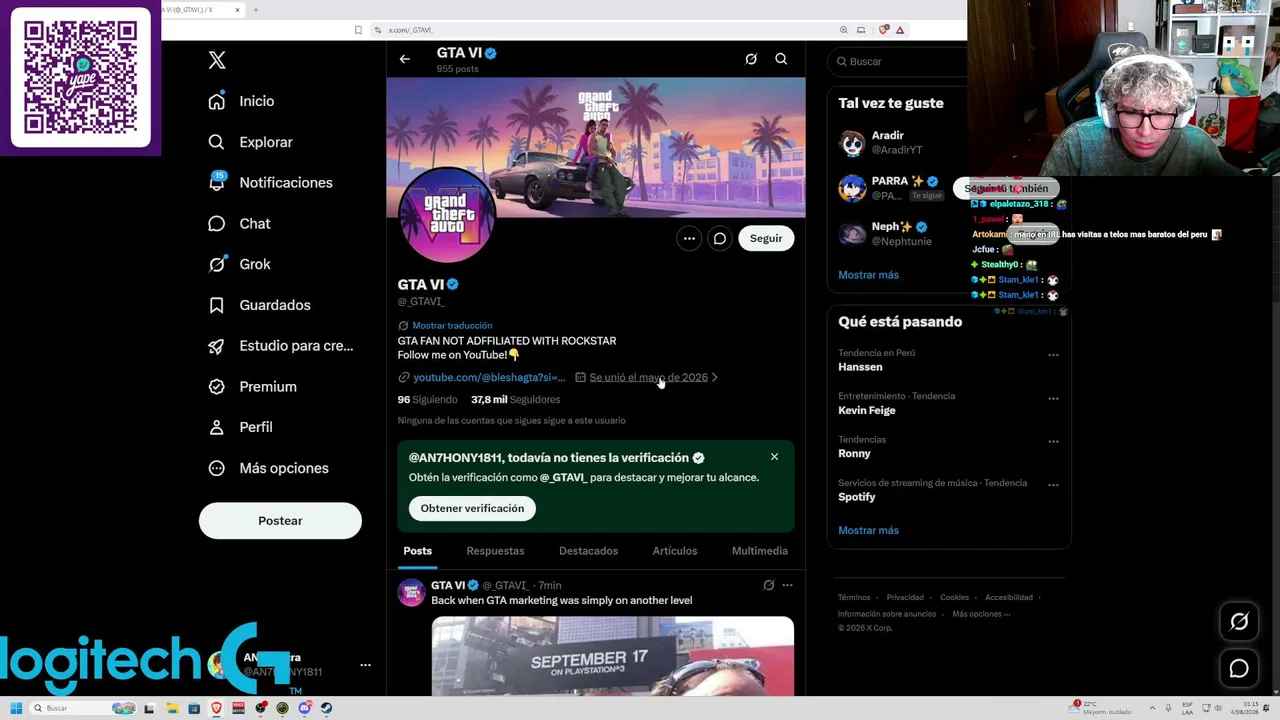
Task: Switch to the Multimedia tab
Action: pos(760,551)
